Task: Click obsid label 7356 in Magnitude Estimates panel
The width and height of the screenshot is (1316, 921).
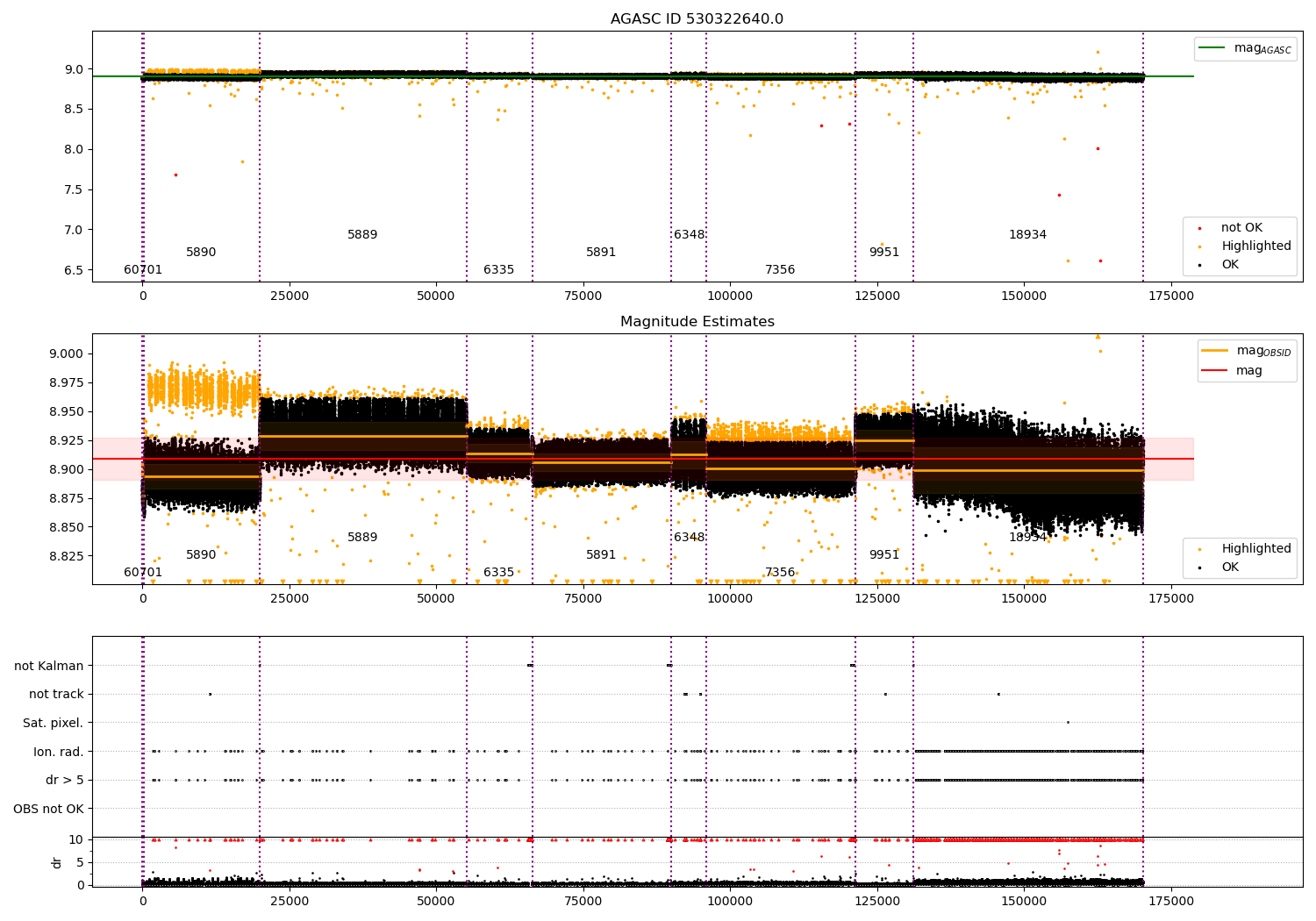Action: pos(780,573)
